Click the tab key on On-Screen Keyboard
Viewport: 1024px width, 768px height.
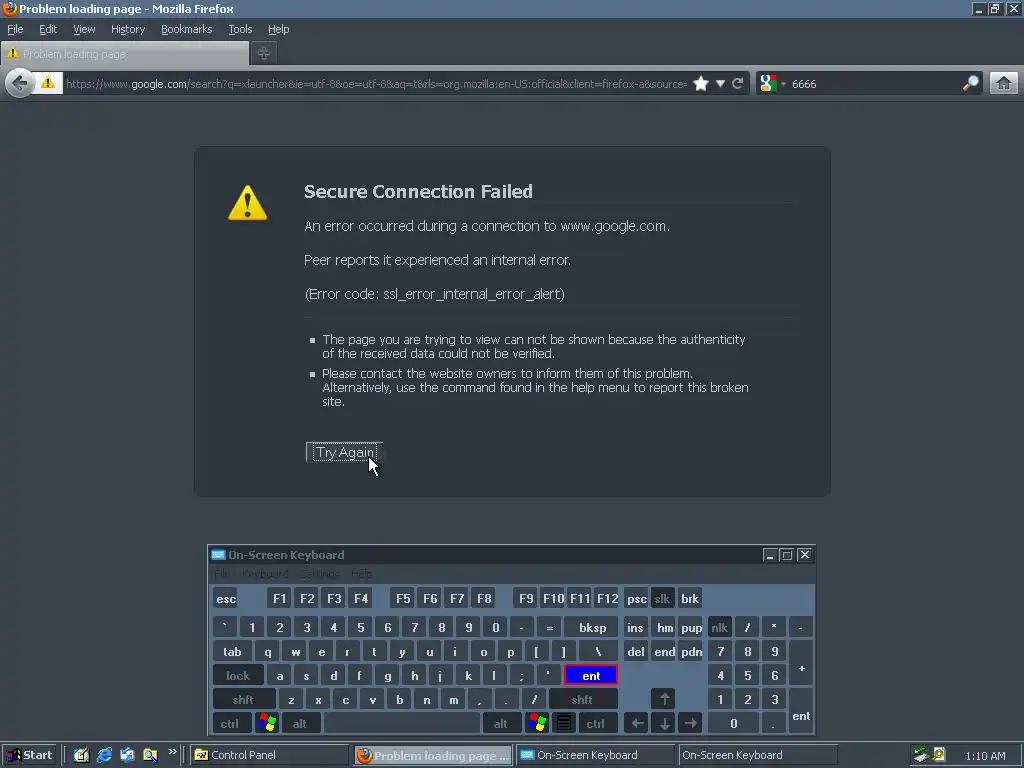click(x=232, y=652)
